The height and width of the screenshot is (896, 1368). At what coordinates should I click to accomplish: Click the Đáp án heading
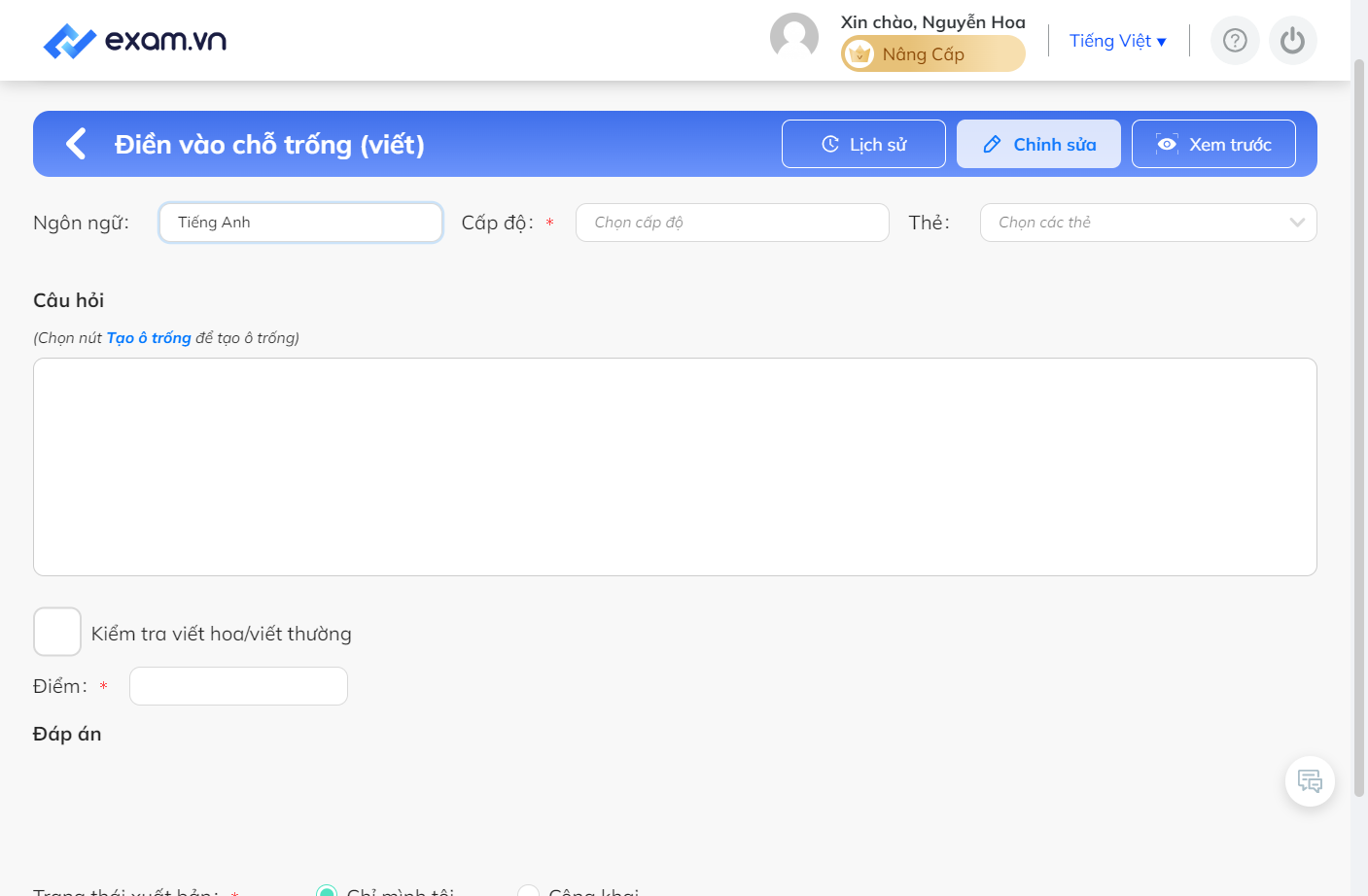click(67, 734)
